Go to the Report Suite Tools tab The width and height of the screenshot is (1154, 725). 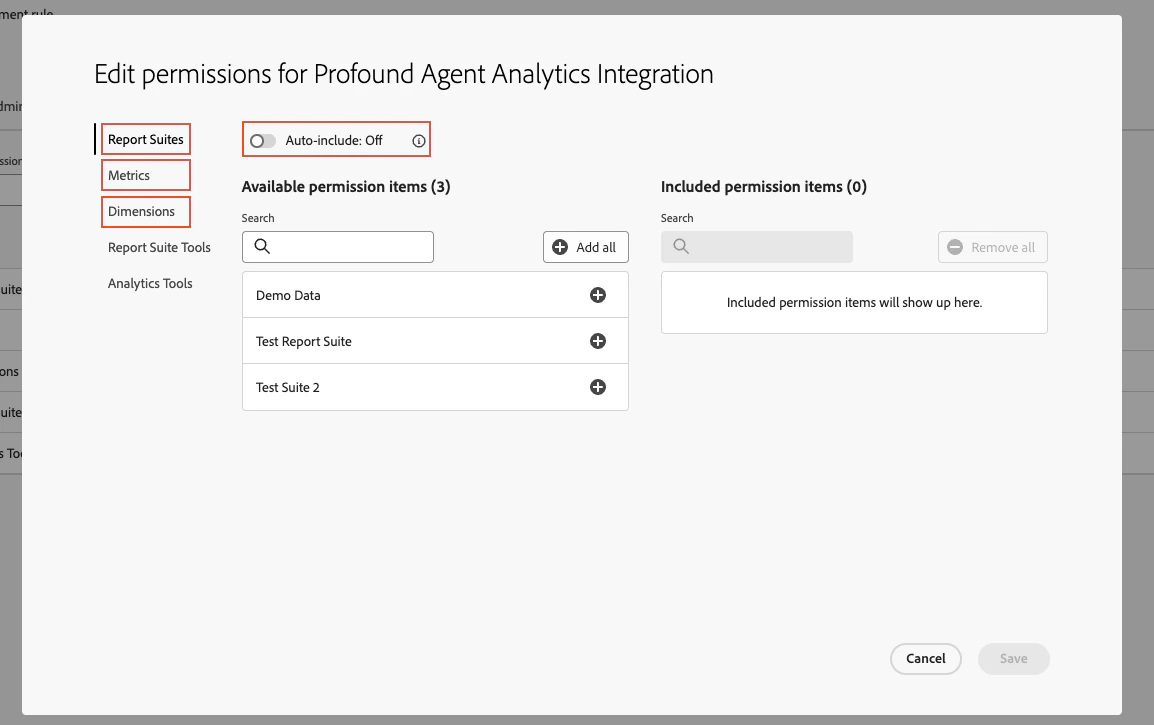pyautogui.click(x=159, y=247)
